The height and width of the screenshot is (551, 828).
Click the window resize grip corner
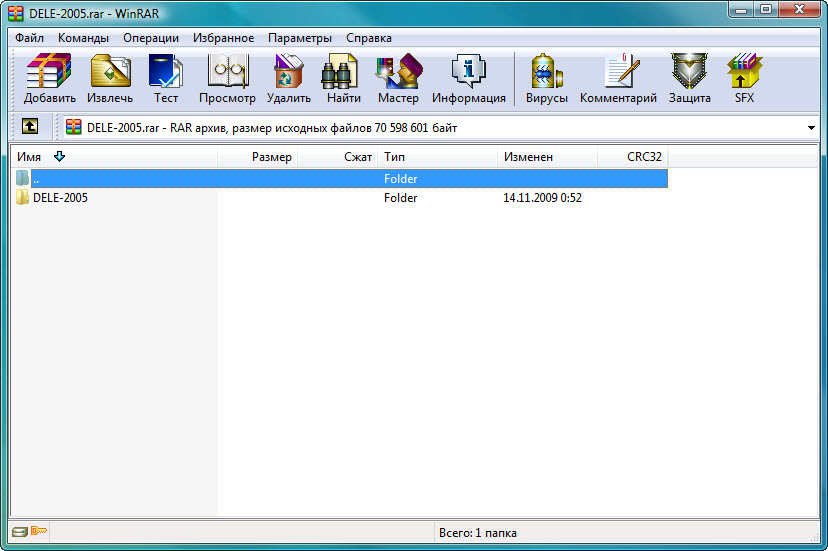[x=814, y=536]
